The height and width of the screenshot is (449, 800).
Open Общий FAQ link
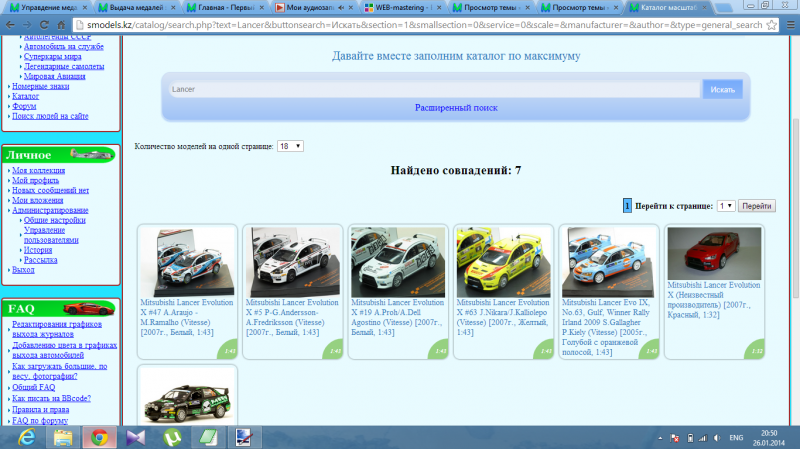pos(33,387)
